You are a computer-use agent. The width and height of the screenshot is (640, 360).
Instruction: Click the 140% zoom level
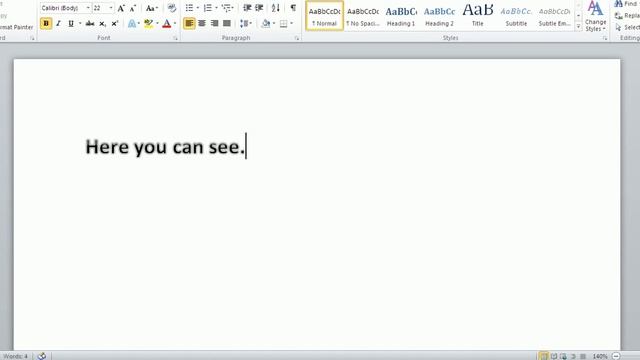pyautogui.click(x=600, y=356)
